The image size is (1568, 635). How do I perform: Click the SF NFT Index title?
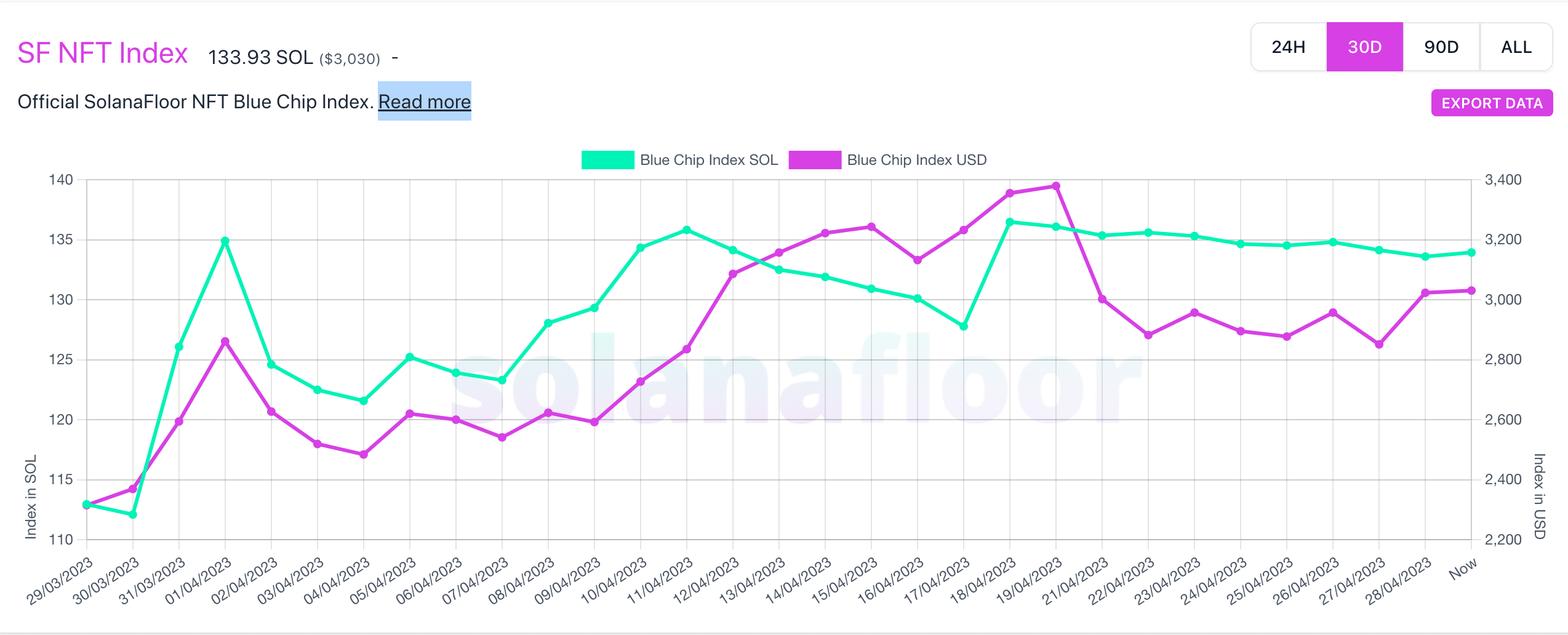(x=102, y=53)
